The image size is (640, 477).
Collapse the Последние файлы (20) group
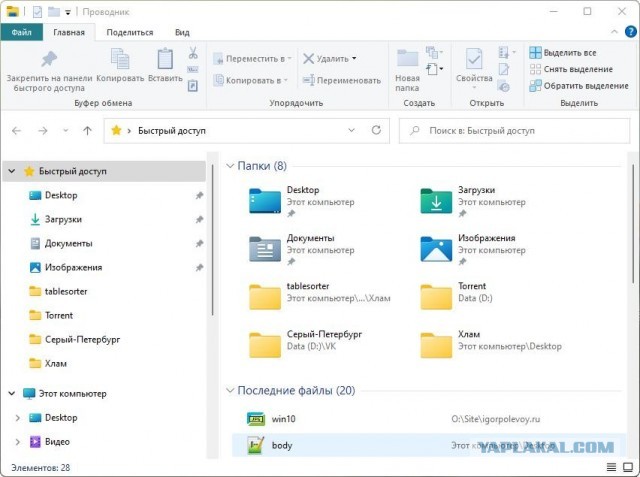pos(230,390)
